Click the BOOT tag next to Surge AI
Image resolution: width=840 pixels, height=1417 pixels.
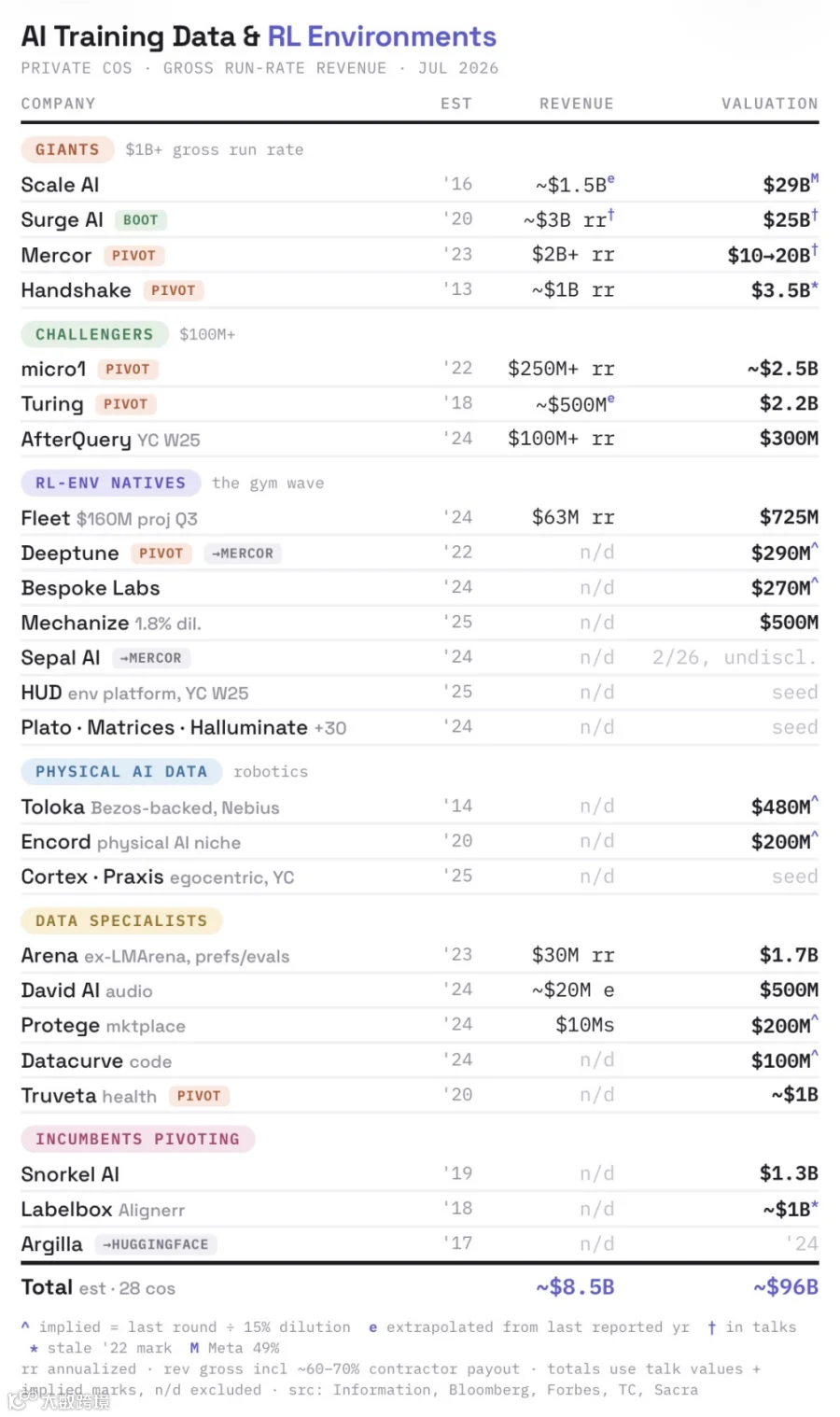(140, 220)
